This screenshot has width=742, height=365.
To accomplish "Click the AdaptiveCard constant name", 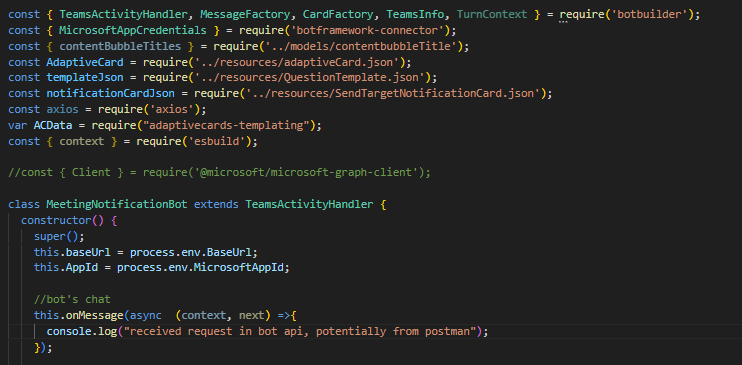I will tap(85, 62).
